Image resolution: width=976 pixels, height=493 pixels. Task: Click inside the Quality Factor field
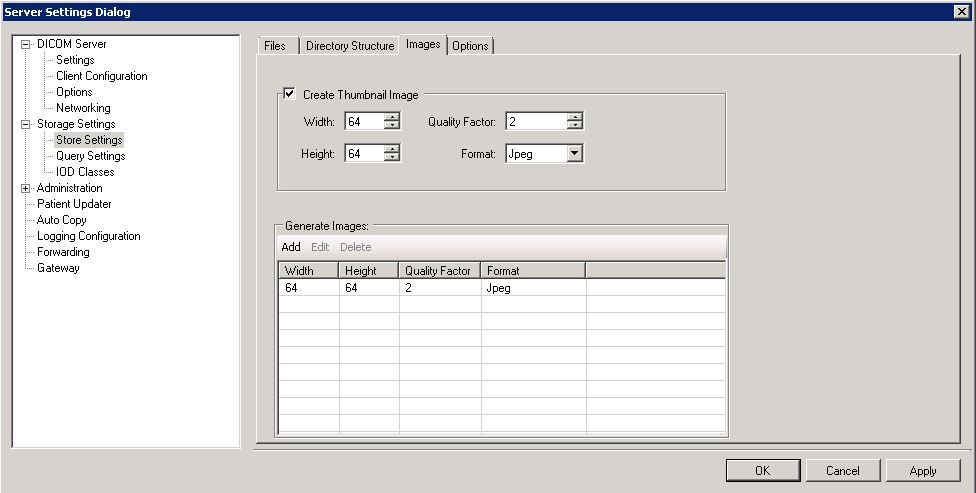pos(535,122)
